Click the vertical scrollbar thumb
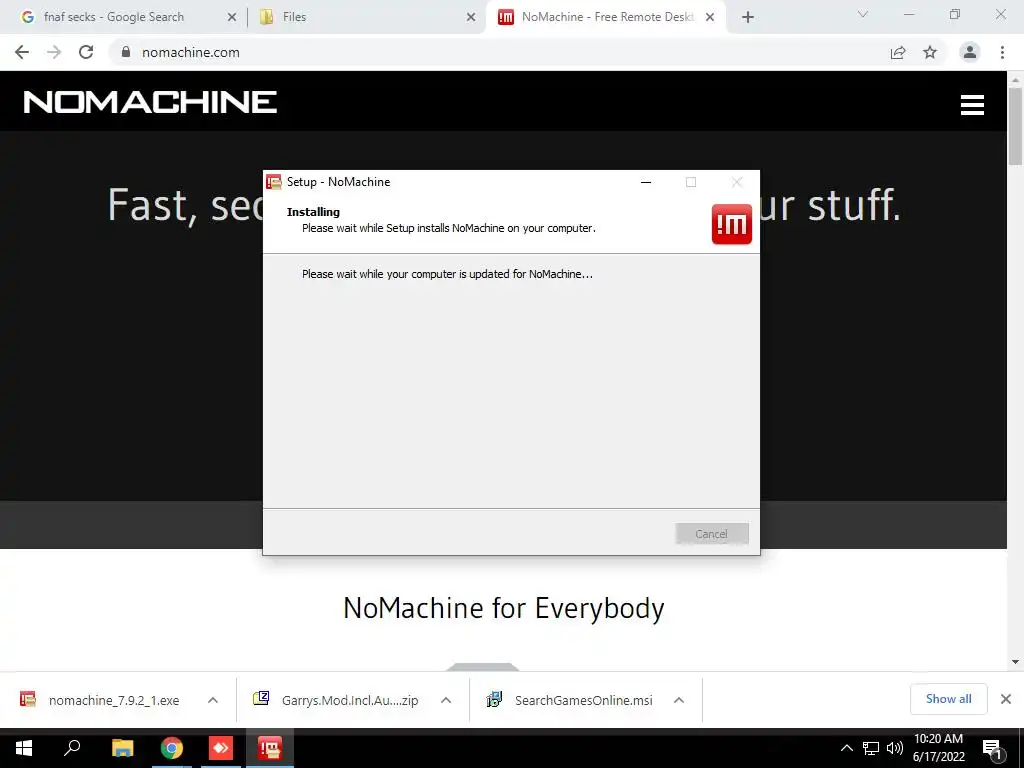 tap(1015, 126)
